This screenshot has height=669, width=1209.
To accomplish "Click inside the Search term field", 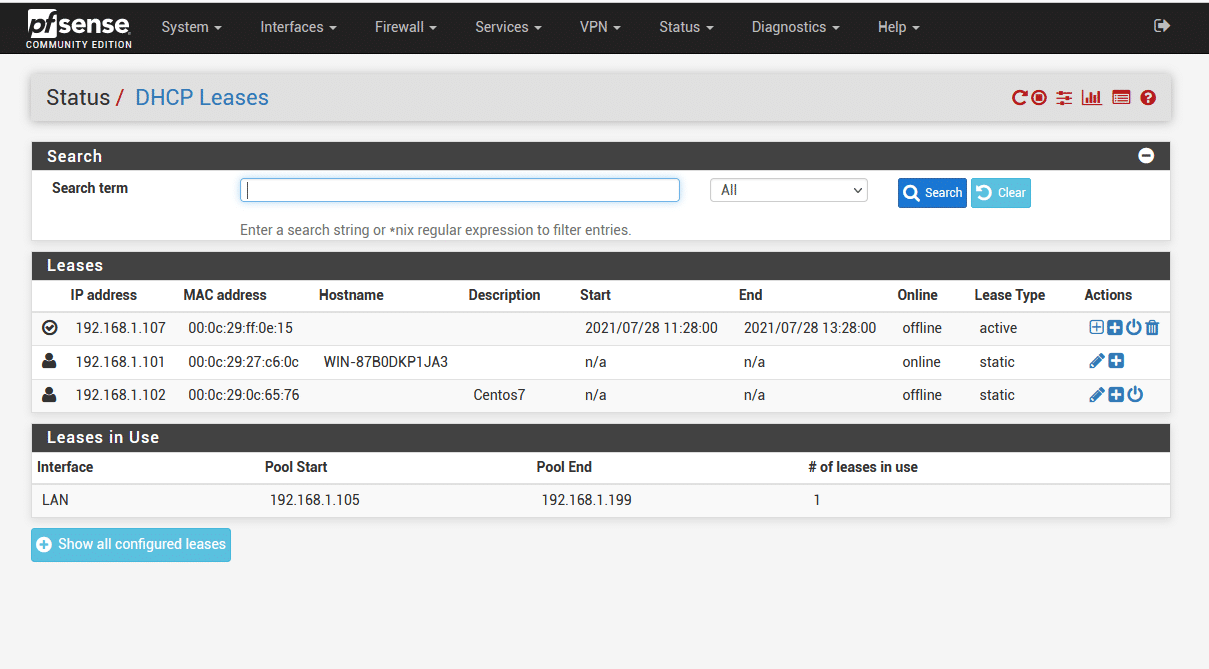I will [x=459, y=189].
